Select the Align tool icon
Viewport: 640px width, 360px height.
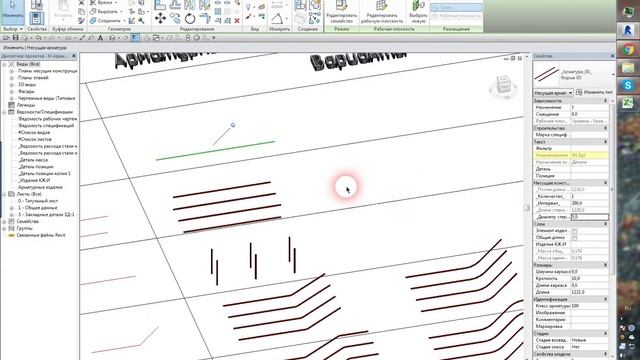point(160,5)
